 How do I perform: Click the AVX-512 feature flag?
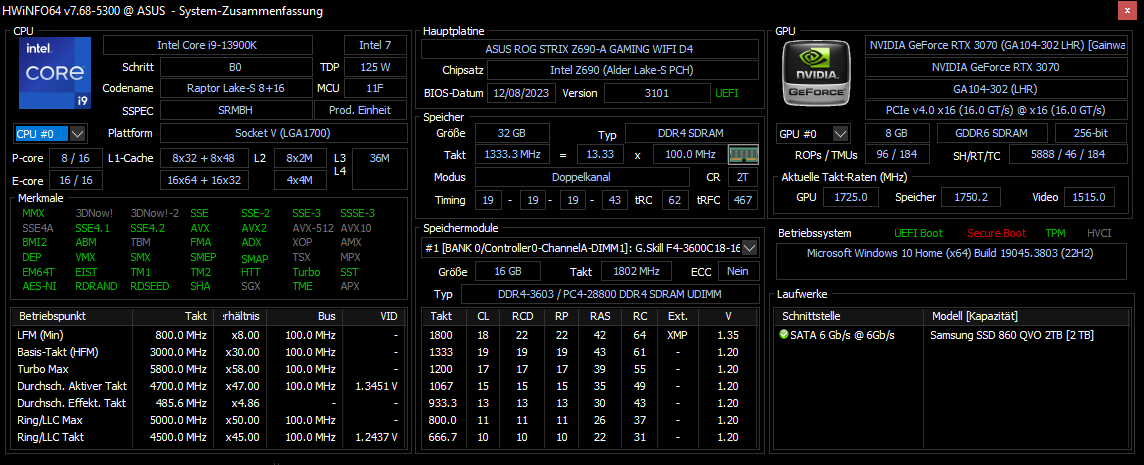pos(311,227)
